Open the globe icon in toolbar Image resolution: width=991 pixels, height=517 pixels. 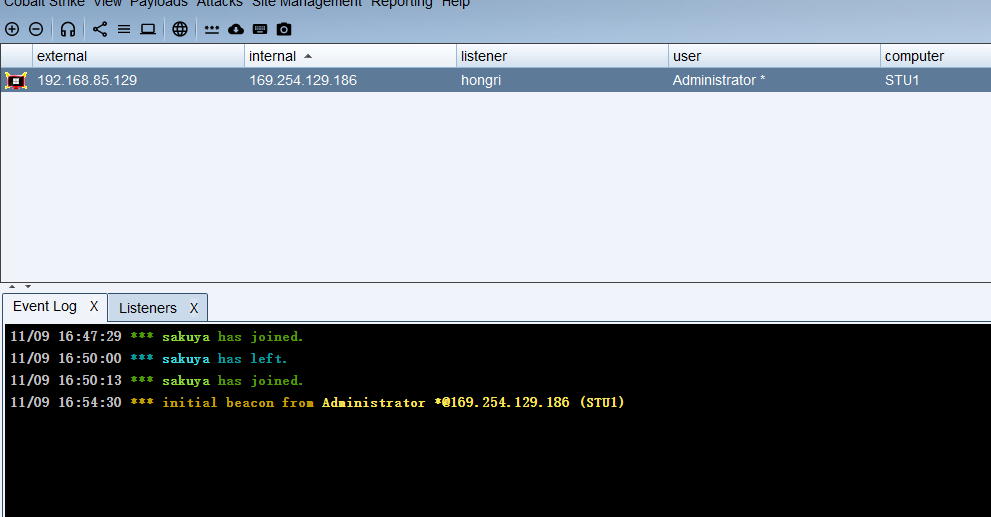[x=180, y=29]
